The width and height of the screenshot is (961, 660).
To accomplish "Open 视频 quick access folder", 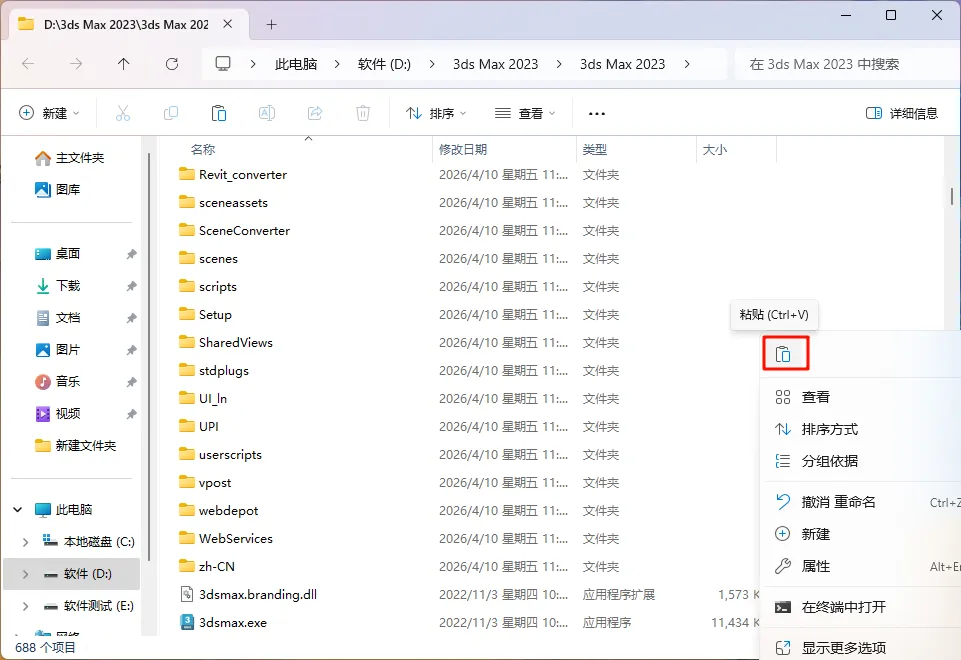I will click(58, 414).
